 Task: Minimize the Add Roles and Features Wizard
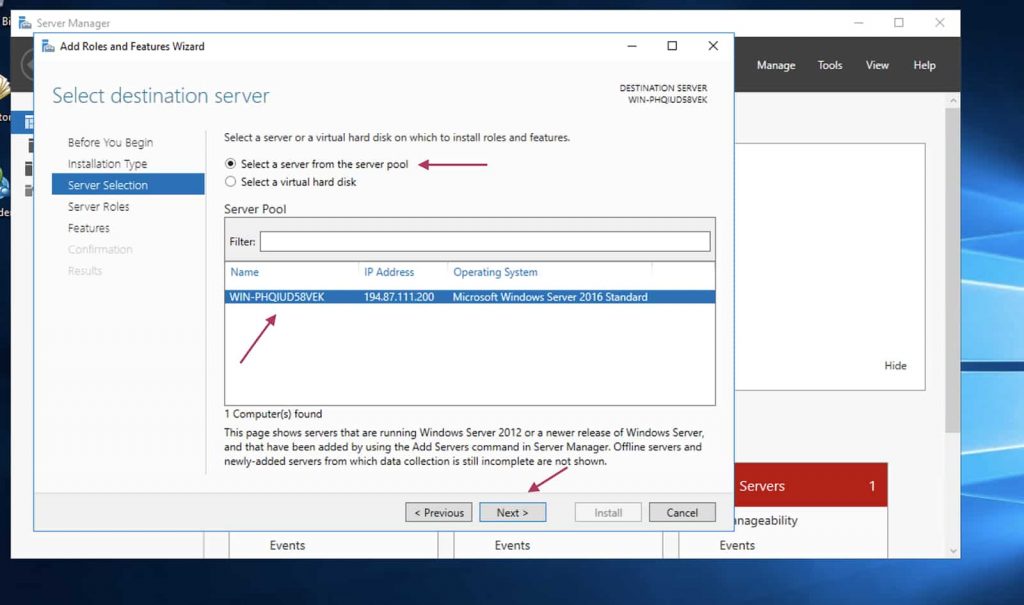[x=631, y=46]
